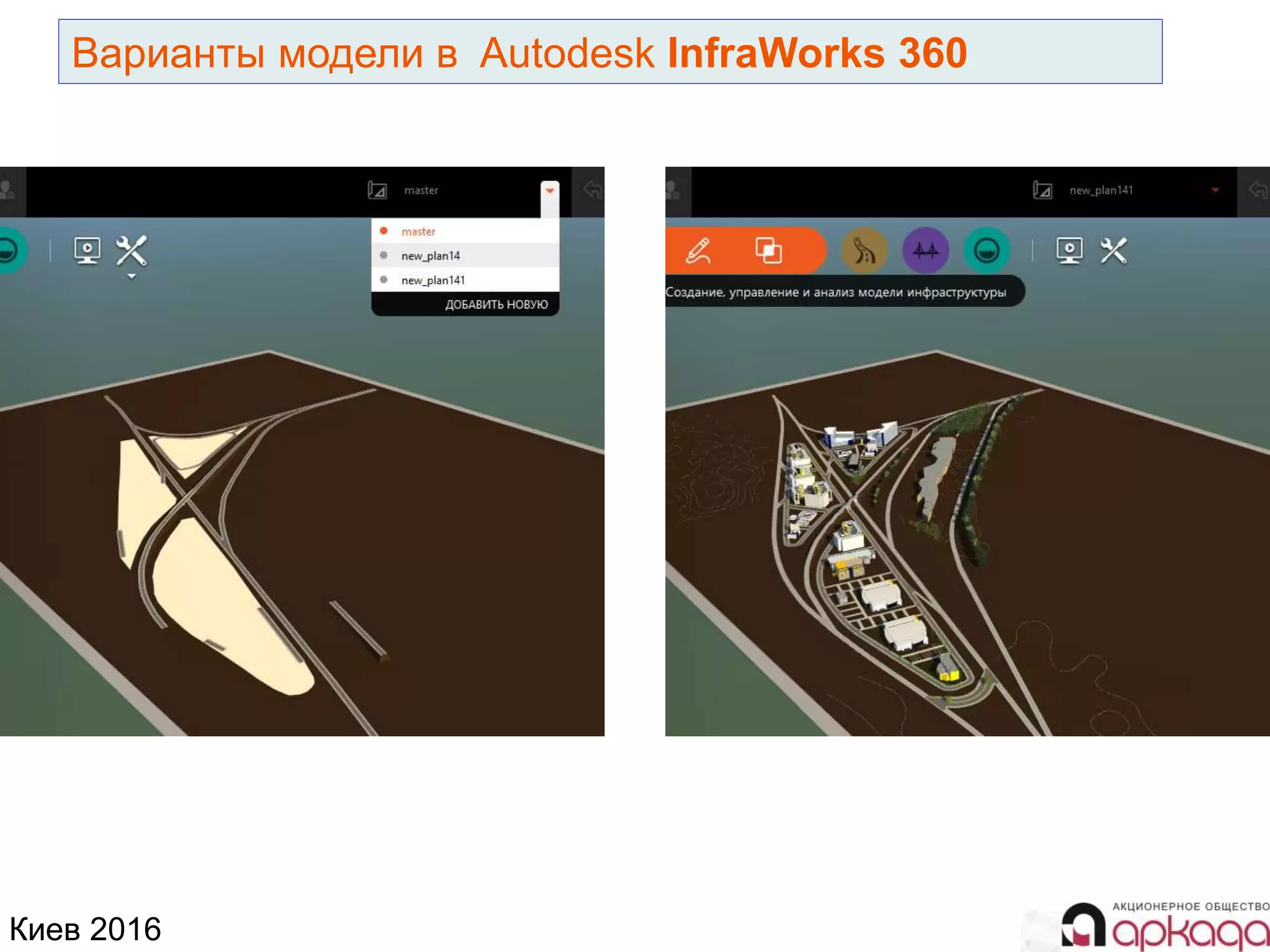This screenshot has width=1270, height=952.
Task: Open settings wrench tools in left screenshot
Action: pos(131,251)
